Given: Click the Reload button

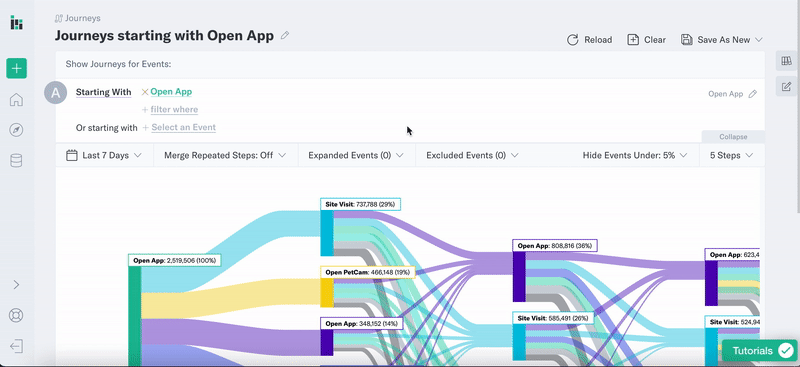Looking at the screenshot, I should tap(589, 40).
